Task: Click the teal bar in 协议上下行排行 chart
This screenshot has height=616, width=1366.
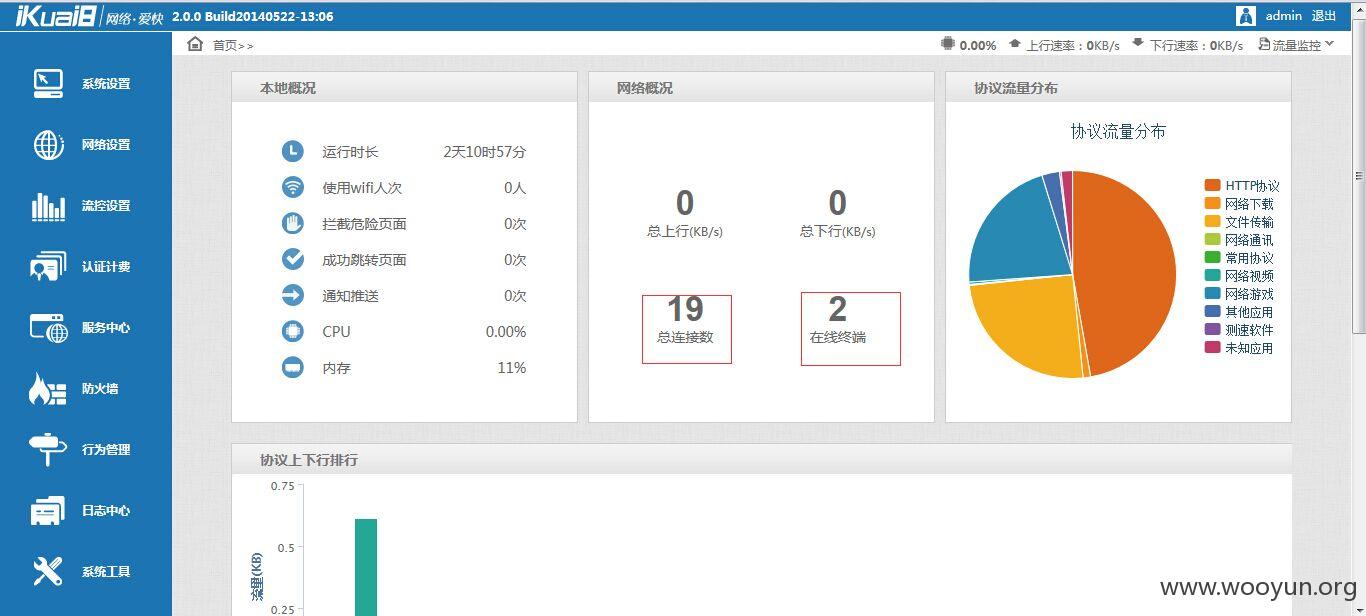Action: [366, 567]
